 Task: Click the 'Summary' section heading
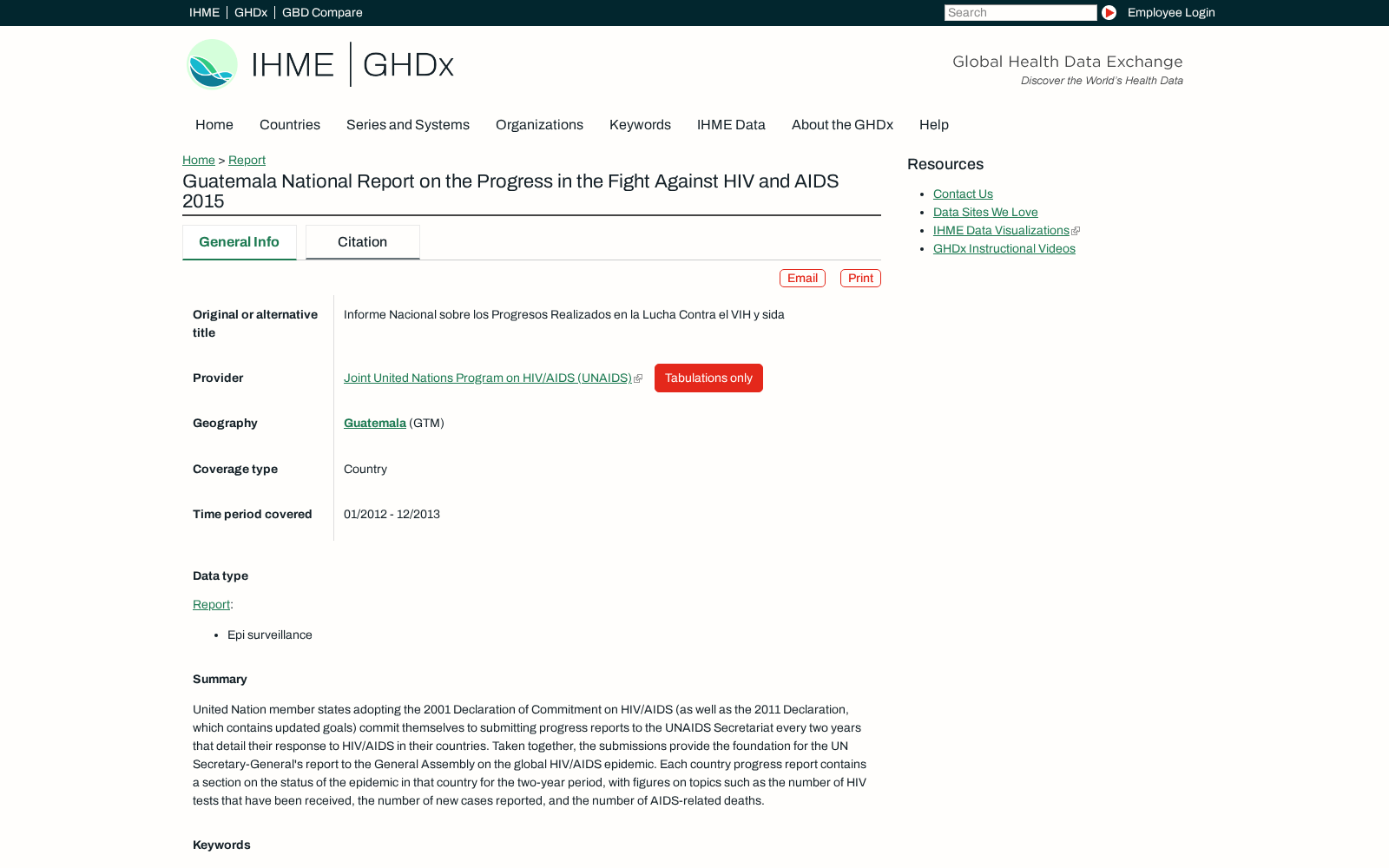pos(220,680)
